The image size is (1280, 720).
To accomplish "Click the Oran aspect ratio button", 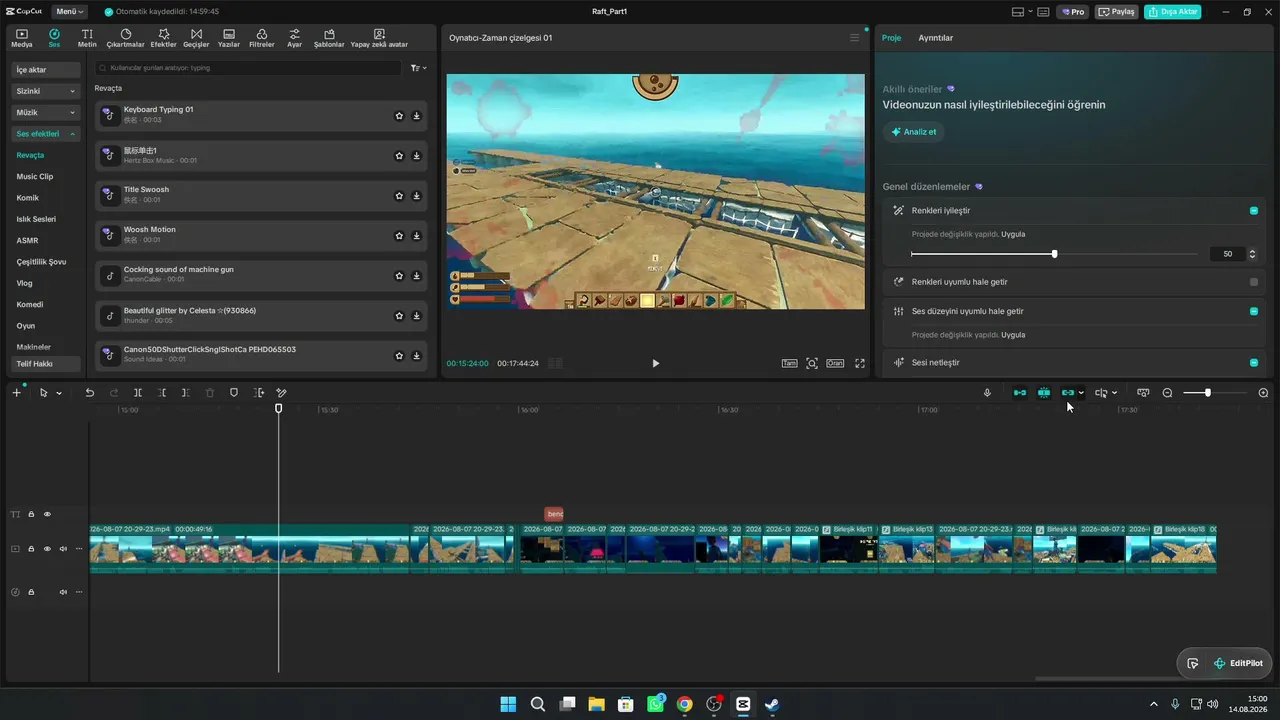I will point(835,363).
